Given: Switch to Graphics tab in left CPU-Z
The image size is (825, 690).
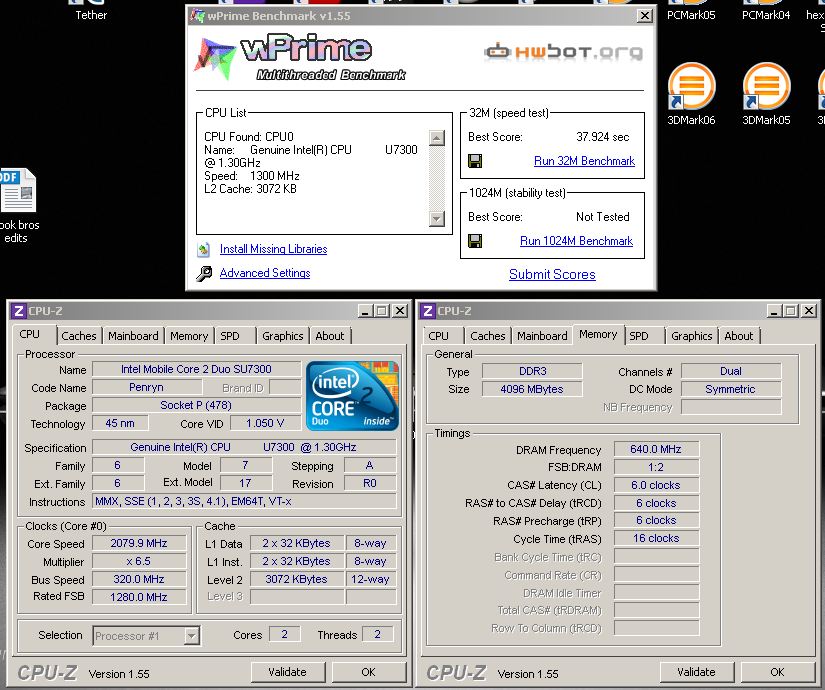Looking at the screenshot, I should click(x=283, y=336).
